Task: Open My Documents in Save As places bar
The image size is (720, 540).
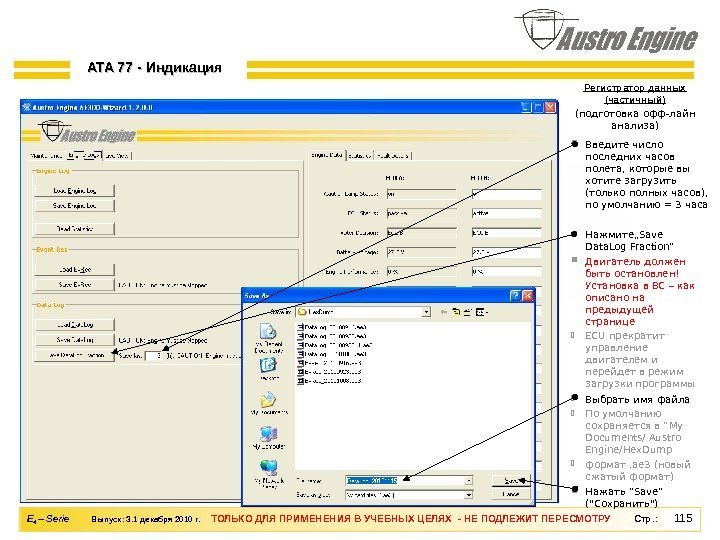Action: click(269, 403)
